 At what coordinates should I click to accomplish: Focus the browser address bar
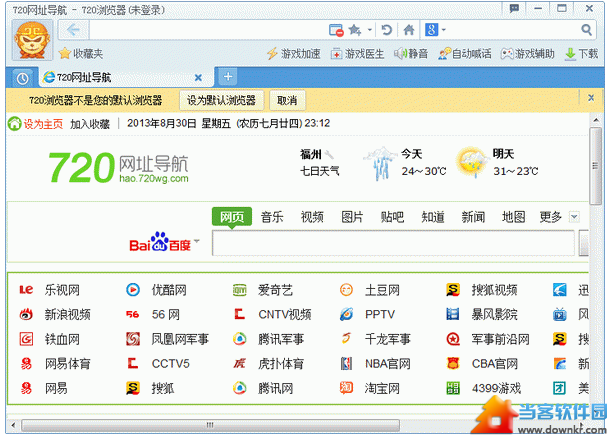208,30
